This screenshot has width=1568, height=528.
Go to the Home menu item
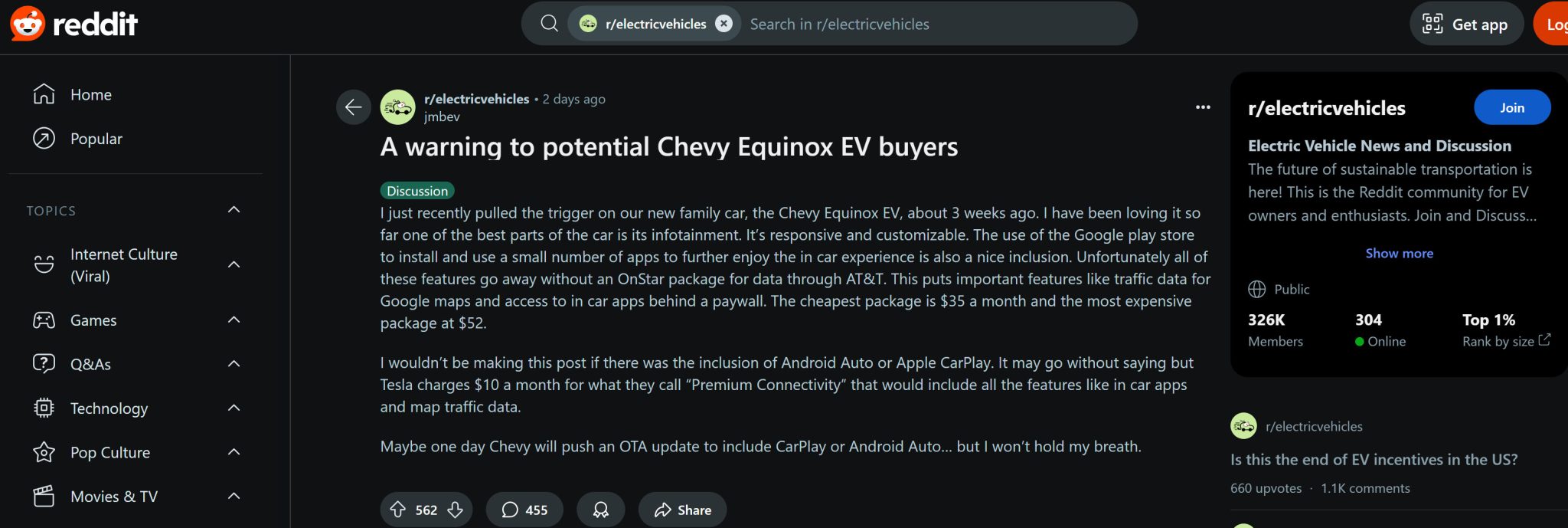click(x=90, y=94)
